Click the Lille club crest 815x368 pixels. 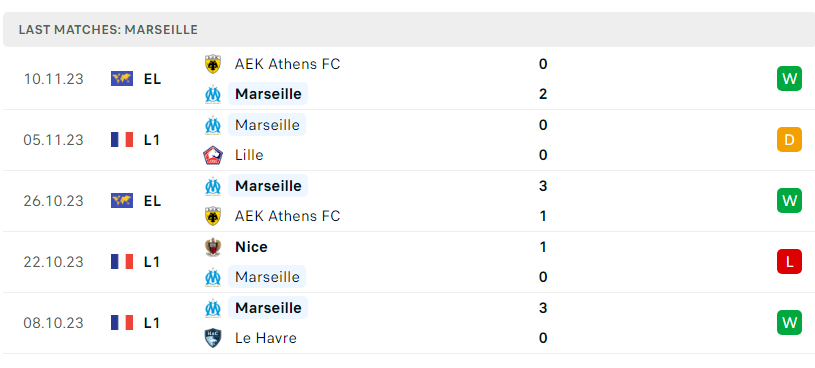click(x=213, y=155)
